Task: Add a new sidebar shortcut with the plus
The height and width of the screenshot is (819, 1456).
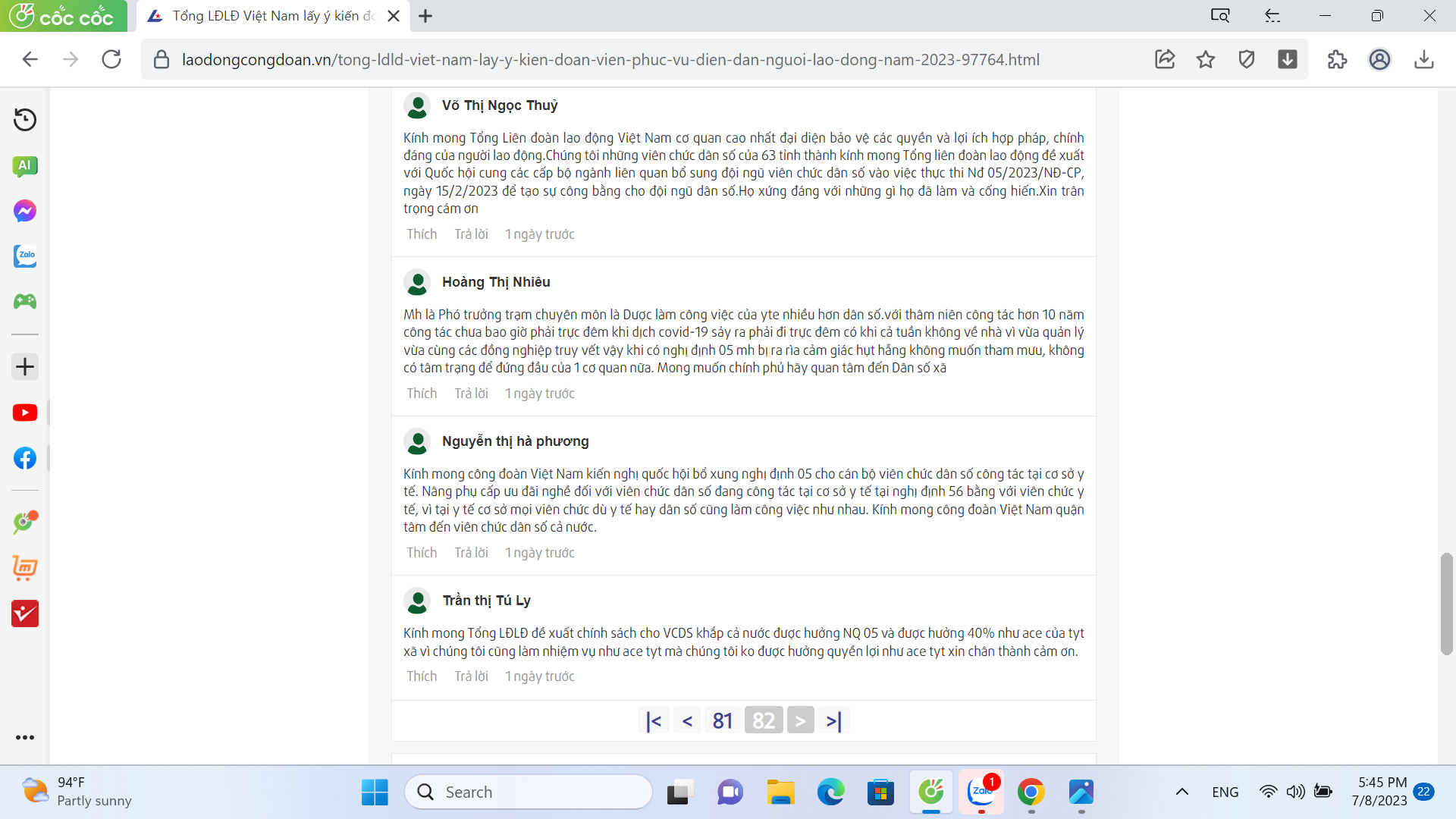Action: (x=25, y=367)
